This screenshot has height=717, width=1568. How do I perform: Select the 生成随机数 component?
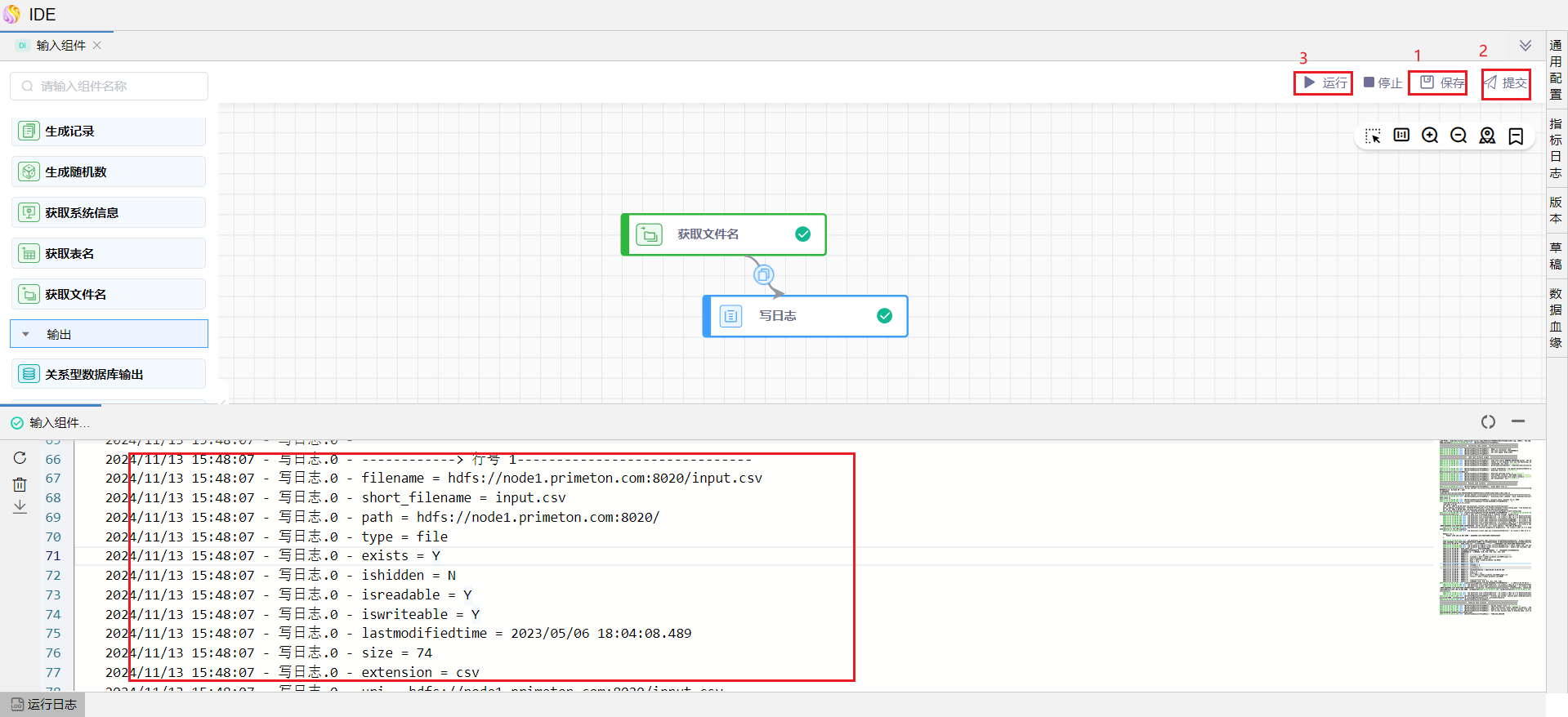[109, 171]
